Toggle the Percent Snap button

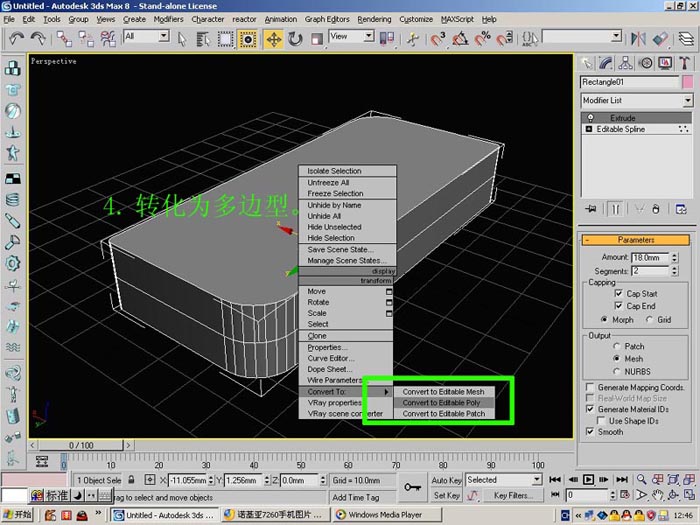tap(482, 39)
